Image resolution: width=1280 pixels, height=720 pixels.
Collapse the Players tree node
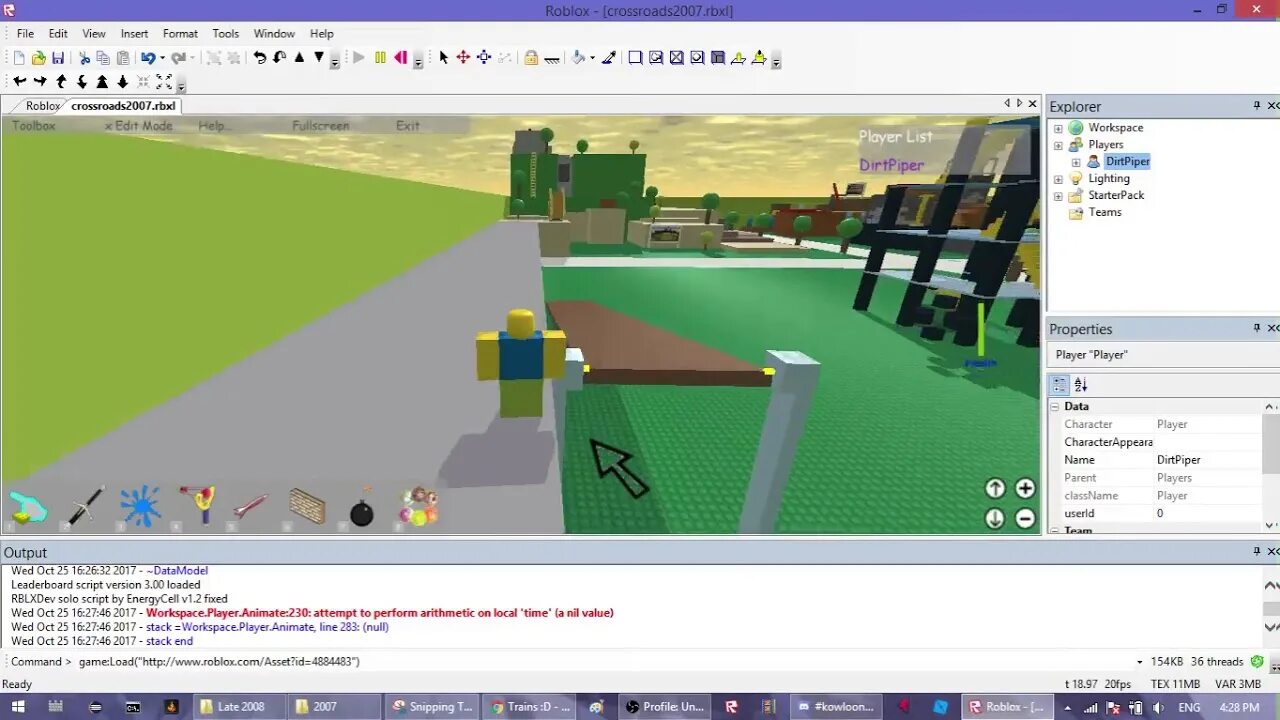[x=1058, y=145]
